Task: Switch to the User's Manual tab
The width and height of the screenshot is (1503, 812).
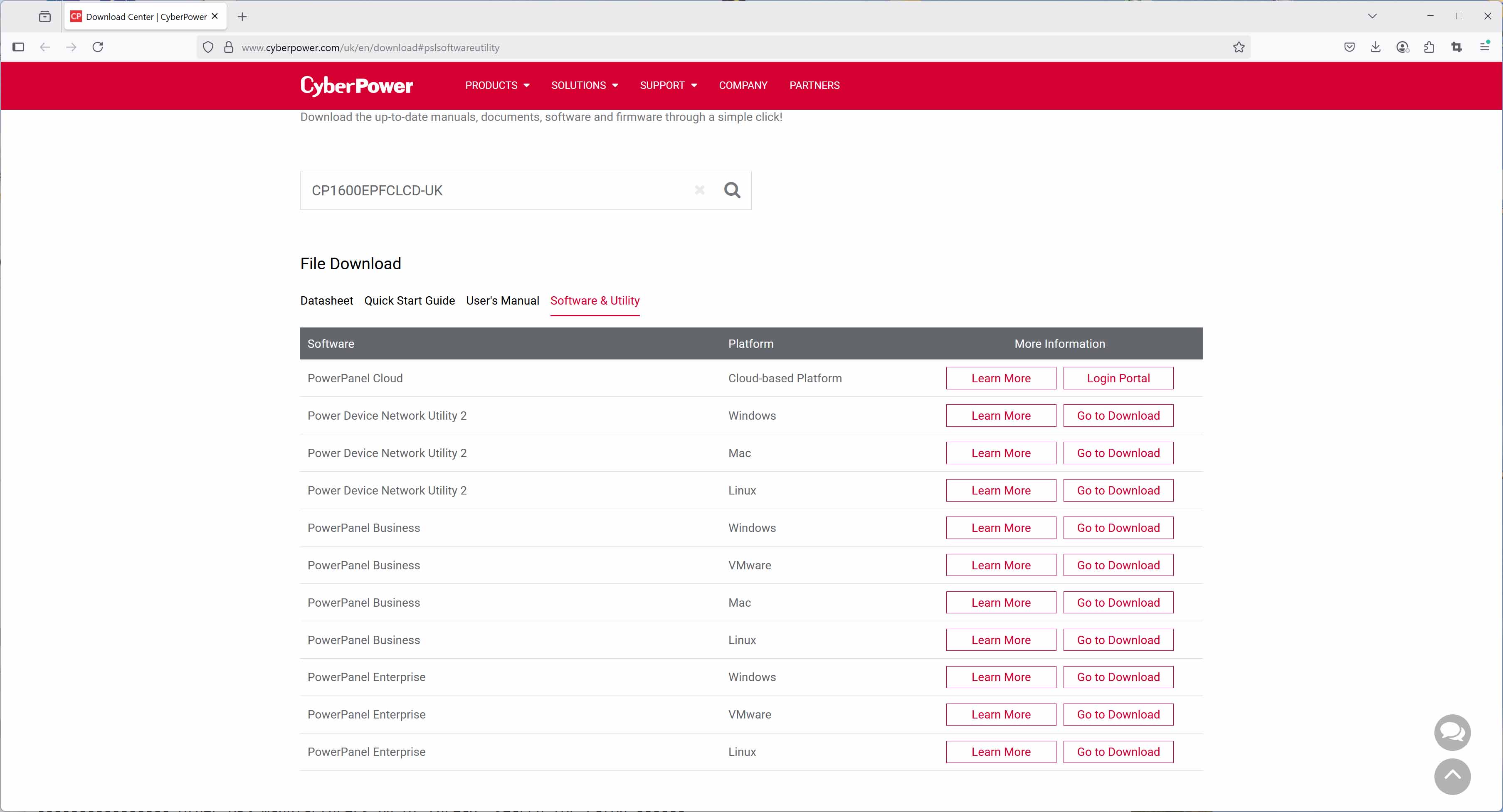Action: (502, 300)
